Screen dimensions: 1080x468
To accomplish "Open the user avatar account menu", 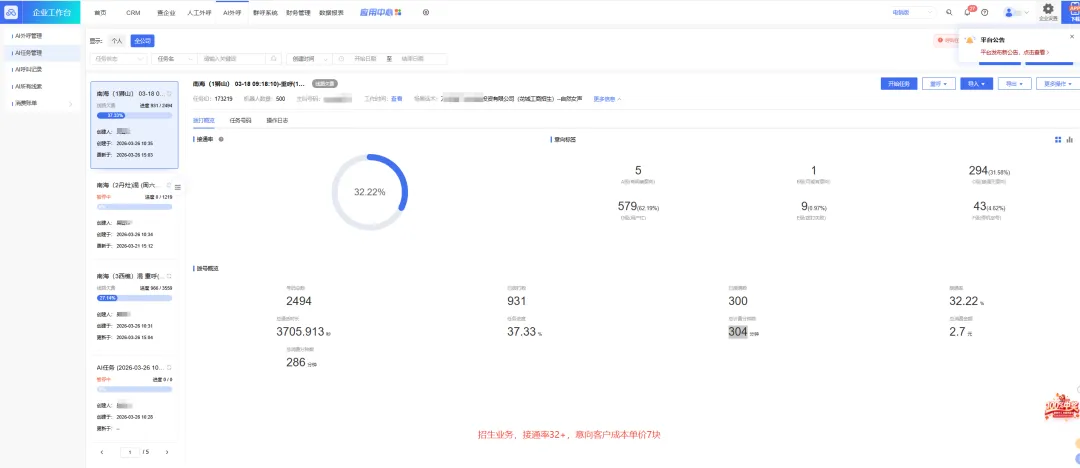I will pyautogui.click(x=1017, y=12).
